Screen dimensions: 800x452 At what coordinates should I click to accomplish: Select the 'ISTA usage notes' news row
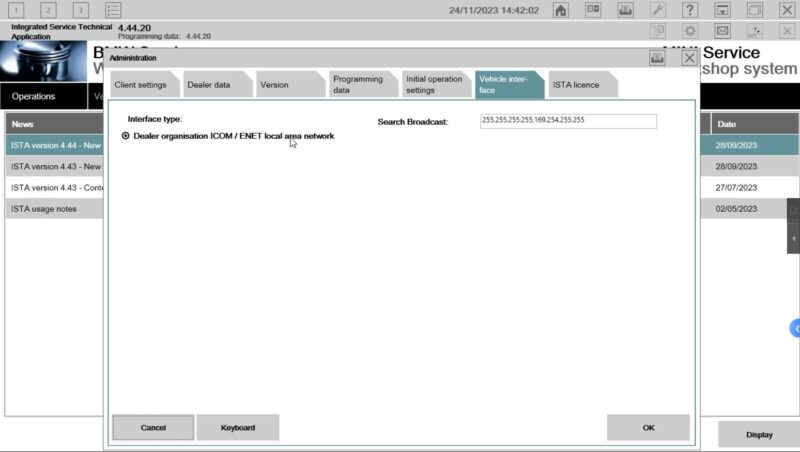pos(55,209)
